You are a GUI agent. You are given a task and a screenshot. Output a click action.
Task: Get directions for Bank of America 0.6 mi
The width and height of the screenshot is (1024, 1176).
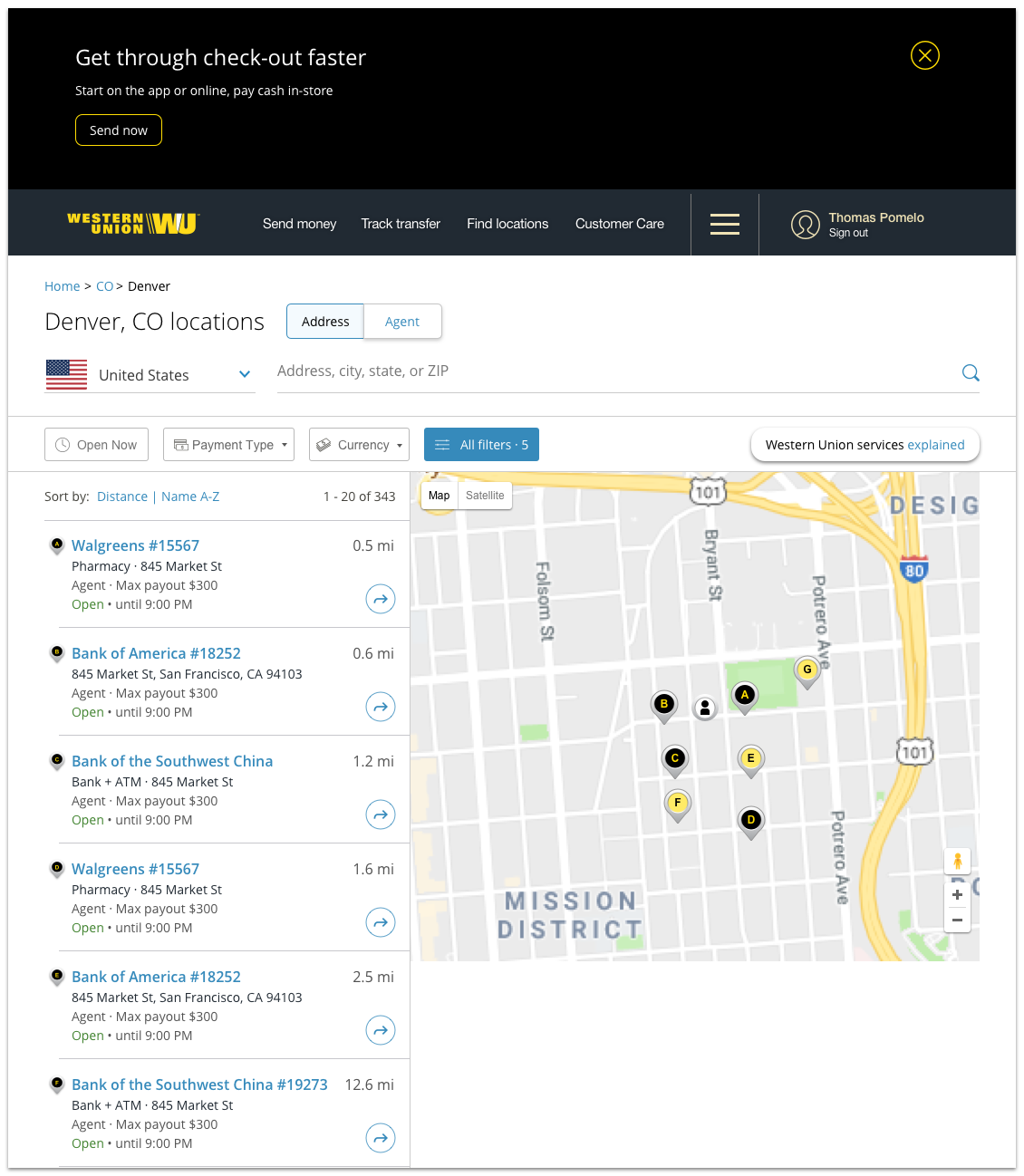pyautogui.click(x=381, y=707)
